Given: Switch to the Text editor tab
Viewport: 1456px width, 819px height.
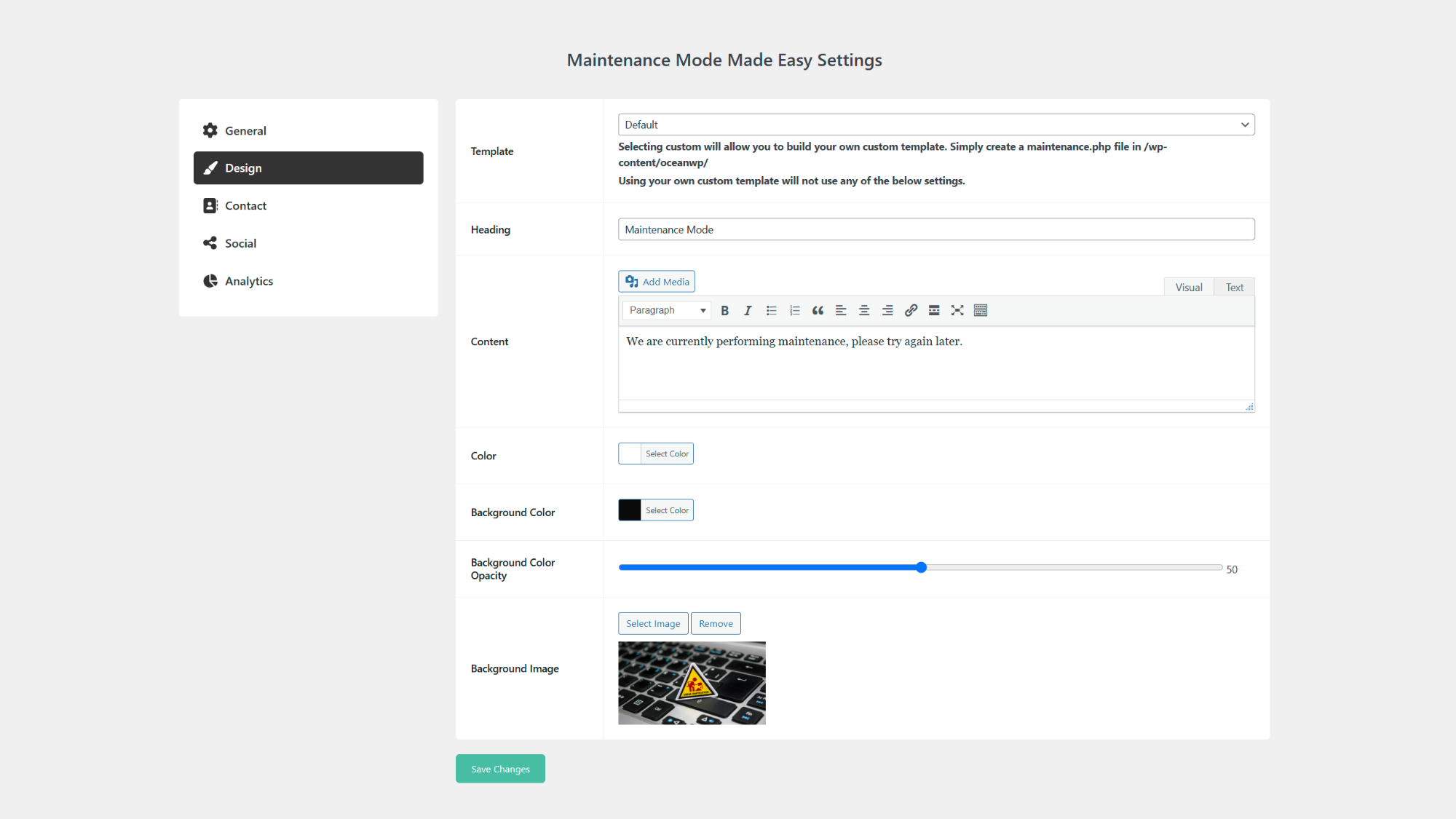Looking at the screenshot, I should pos(1235,287).
